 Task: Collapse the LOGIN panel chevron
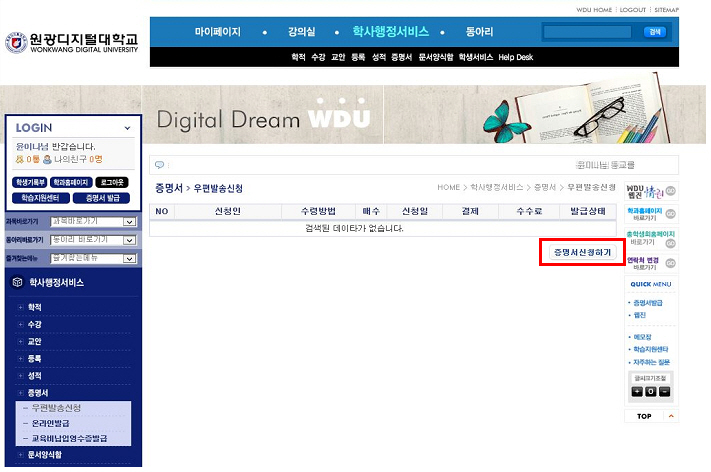127,129
